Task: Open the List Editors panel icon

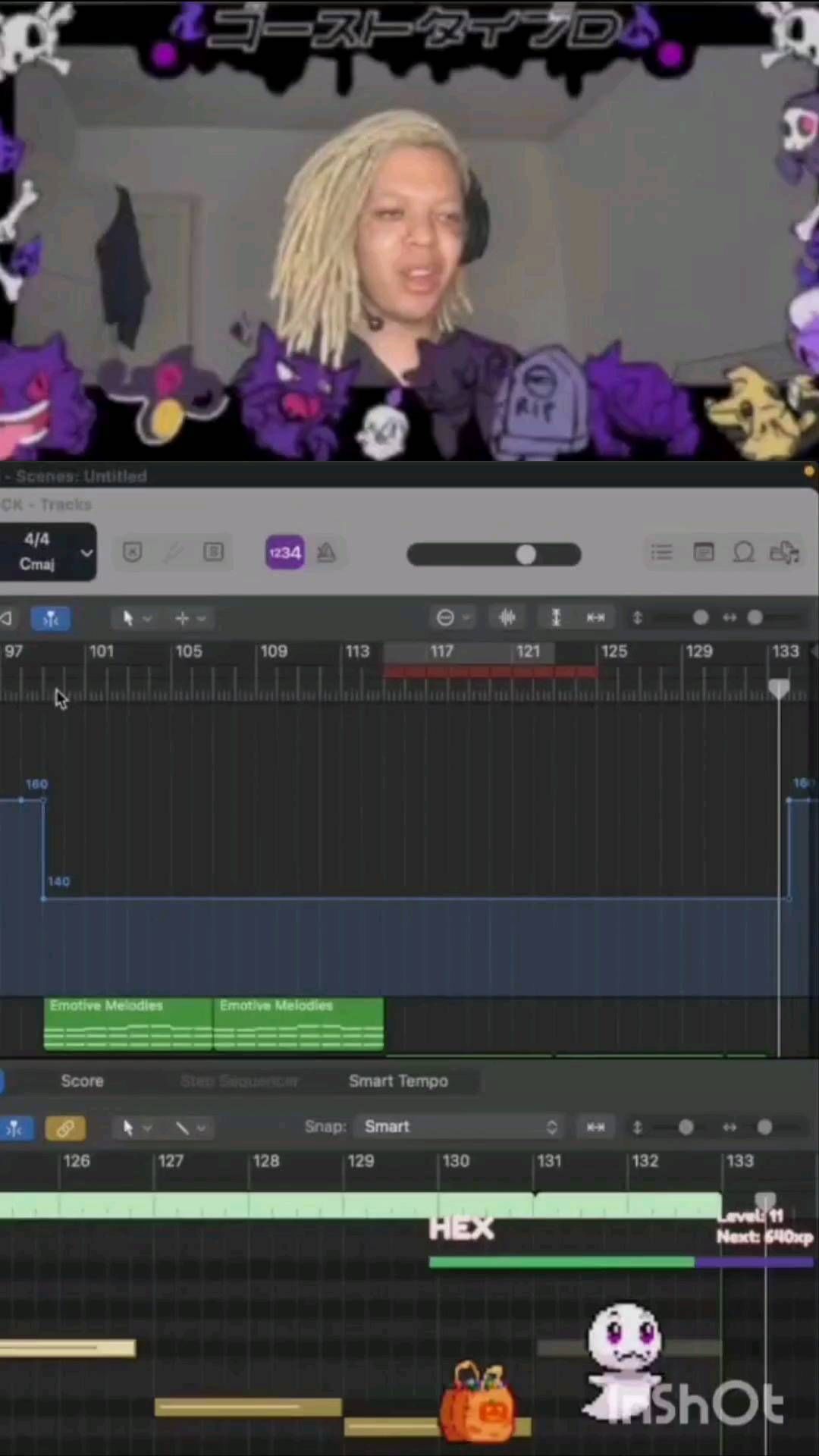Action: pyautogui.click(x=661, y=553)
